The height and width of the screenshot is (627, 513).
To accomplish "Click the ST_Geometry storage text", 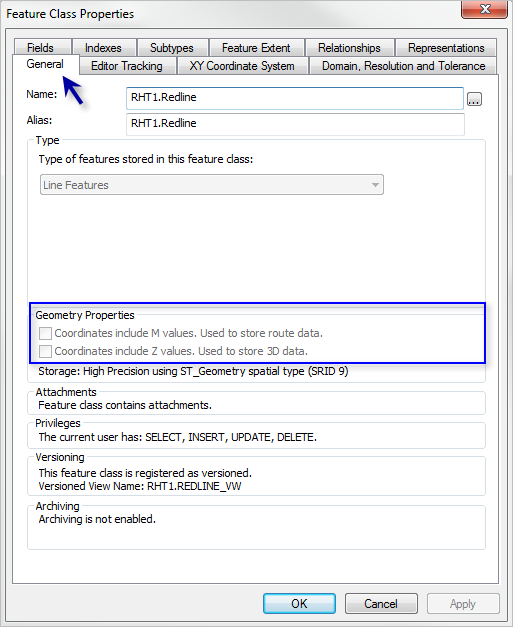I will [193, 371].
